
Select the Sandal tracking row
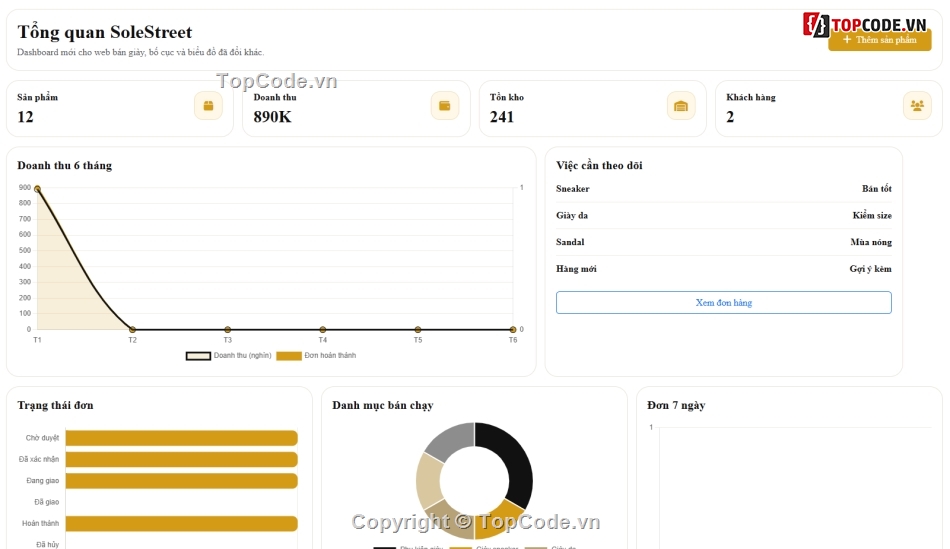click(723, 242)
